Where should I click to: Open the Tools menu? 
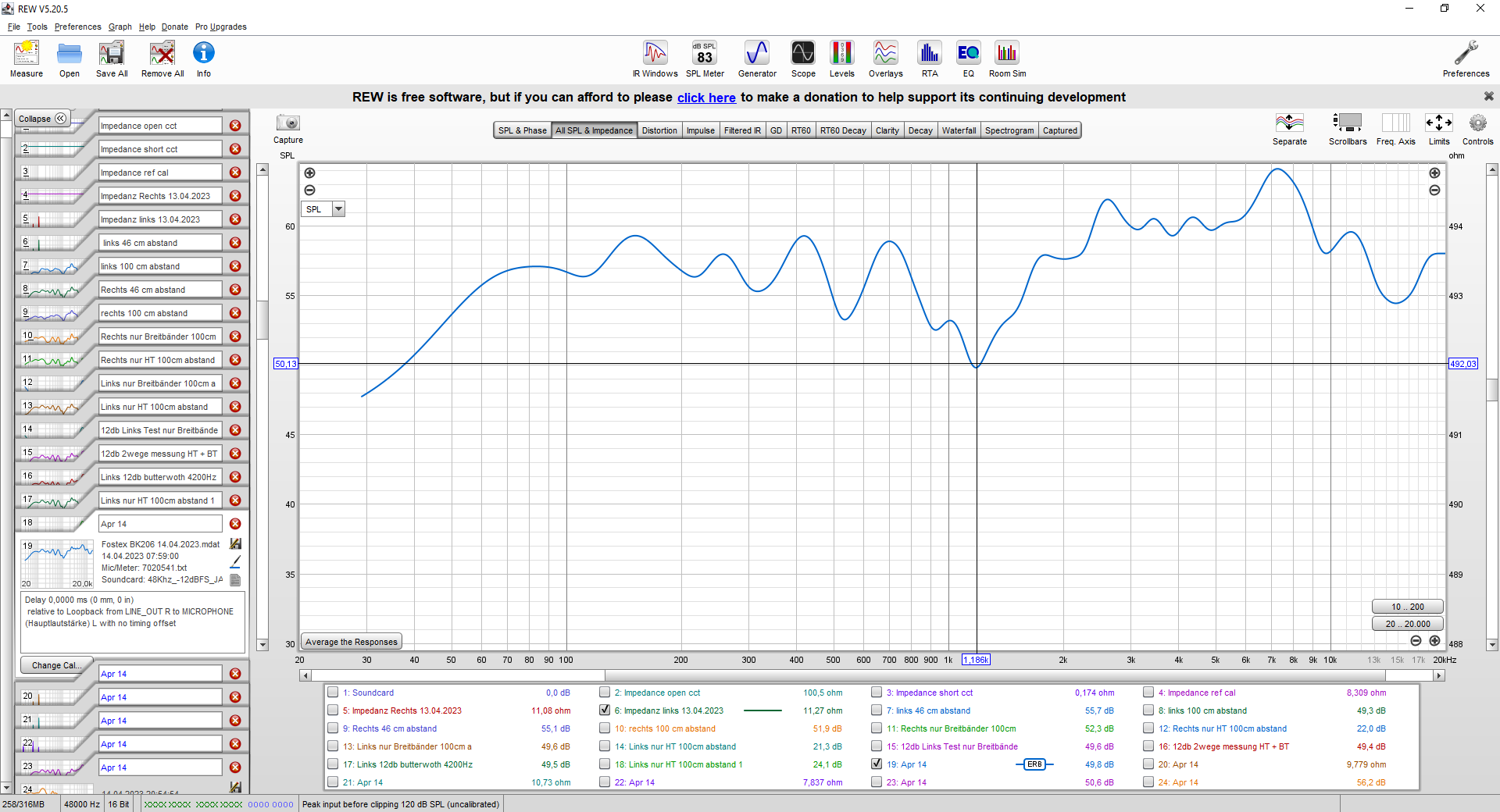click(37, 27)
